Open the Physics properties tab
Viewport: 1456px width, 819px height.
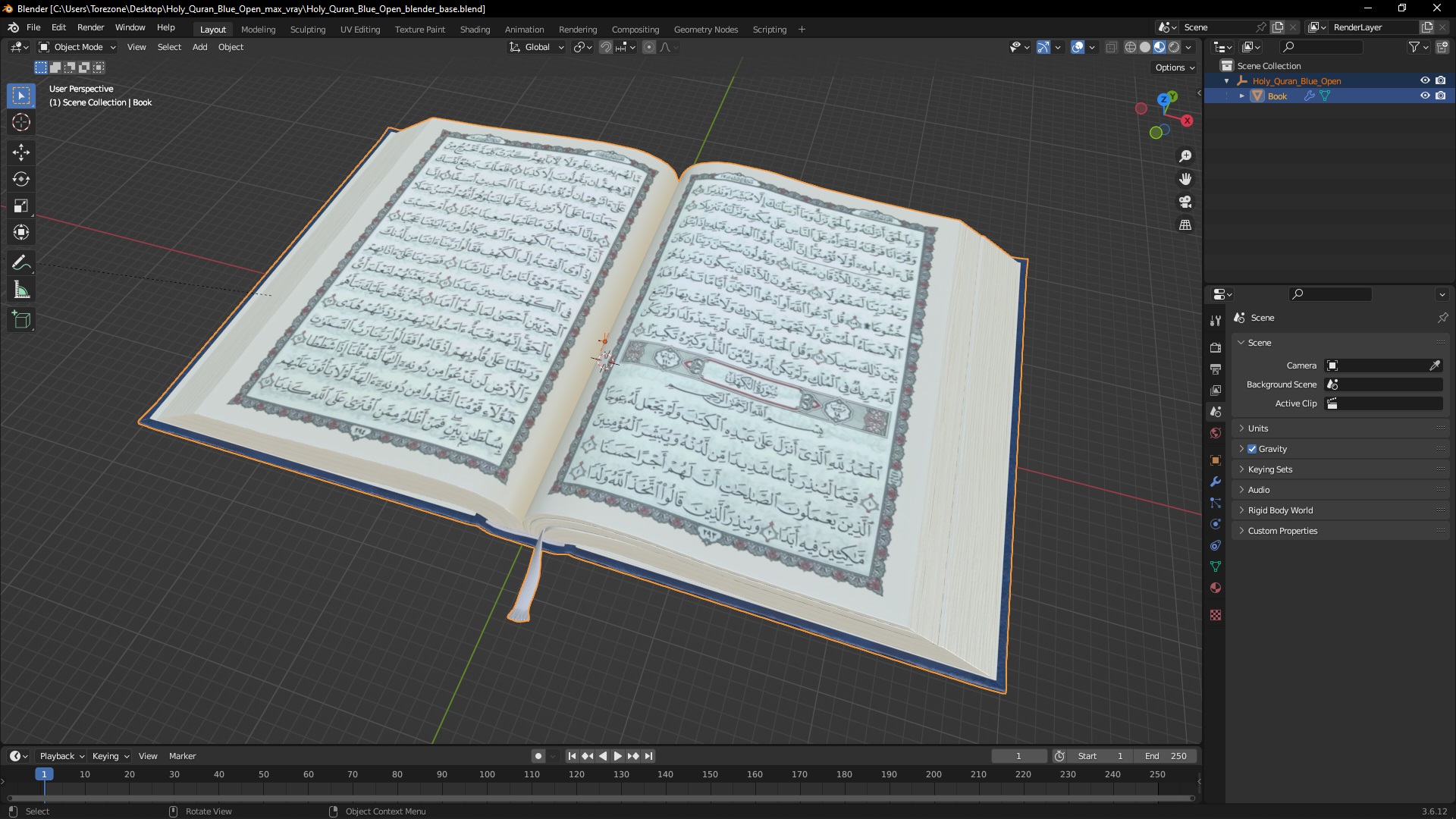coord(1216,524)
